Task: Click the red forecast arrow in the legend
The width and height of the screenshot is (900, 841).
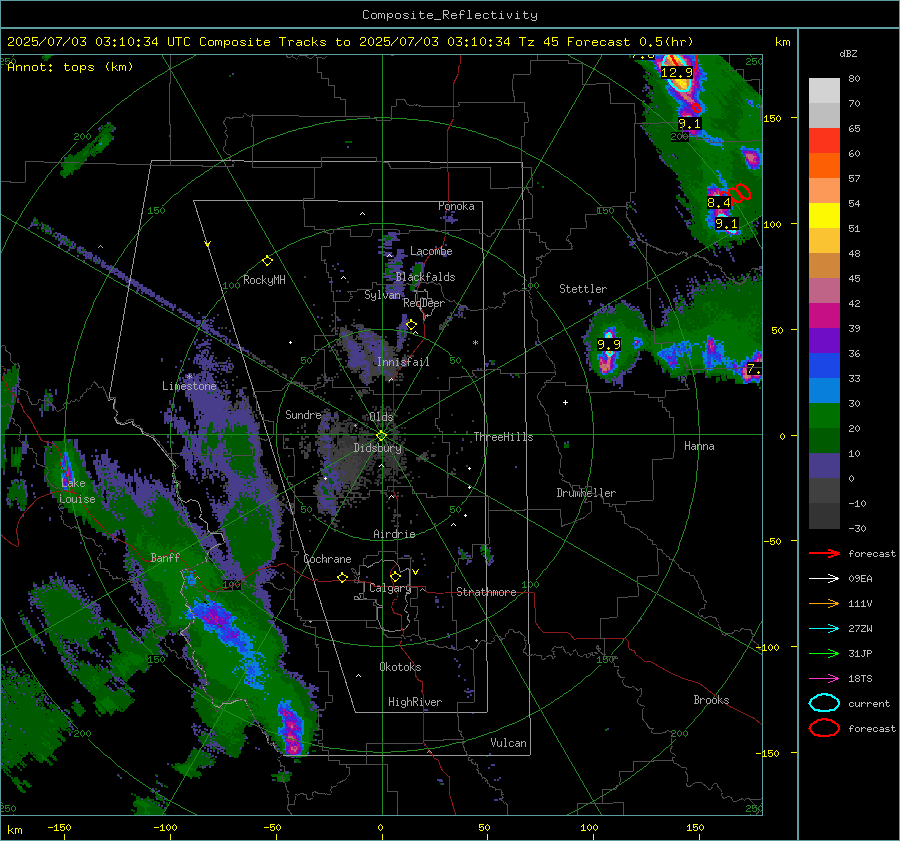Action: pos(824,553)
